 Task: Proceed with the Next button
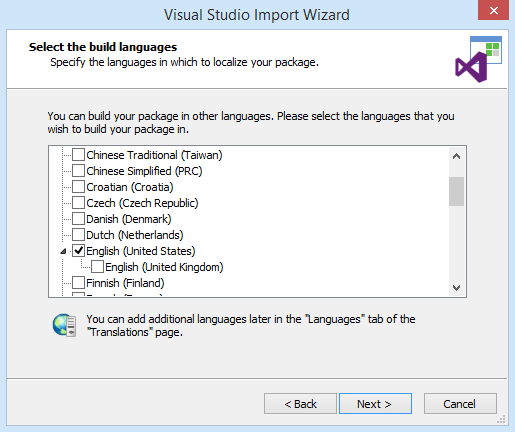375,404
